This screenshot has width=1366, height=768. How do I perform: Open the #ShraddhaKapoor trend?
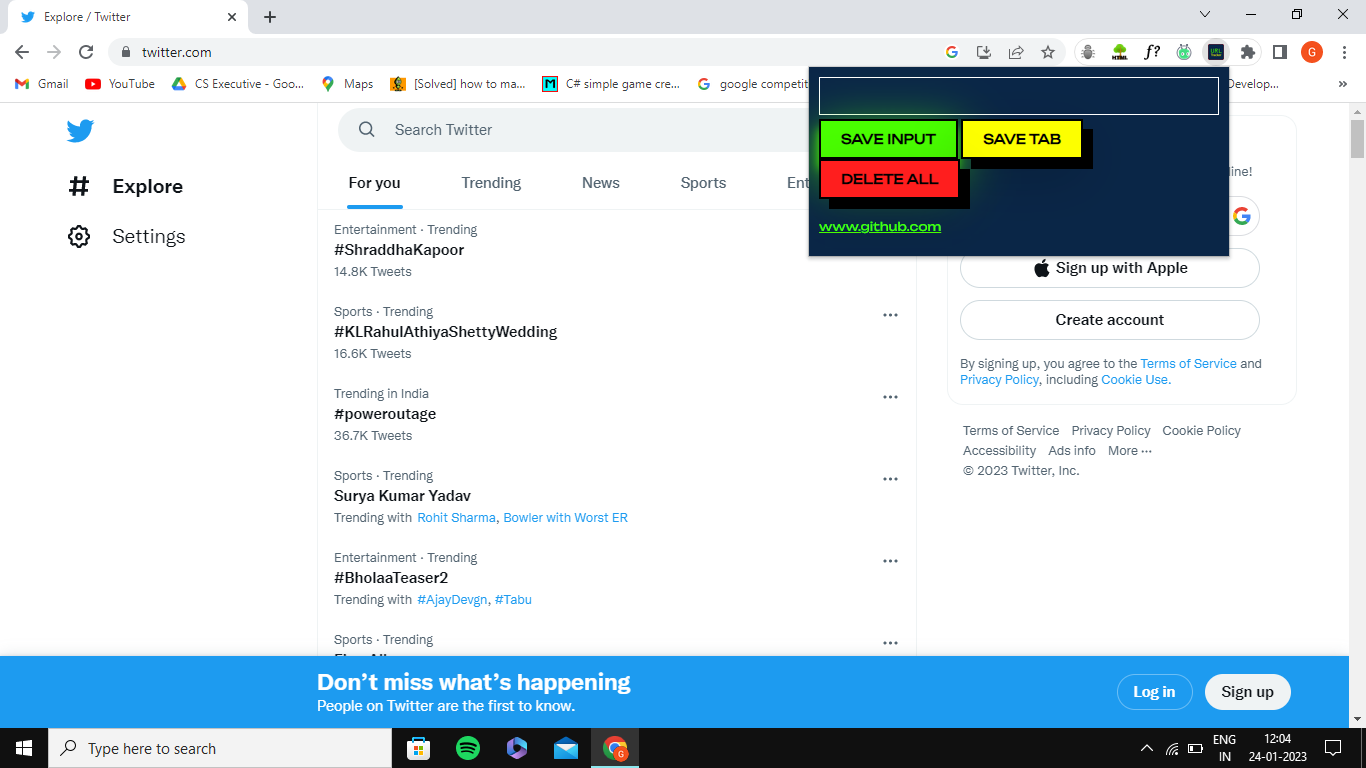pyautogui.click(x=399, y=250)
